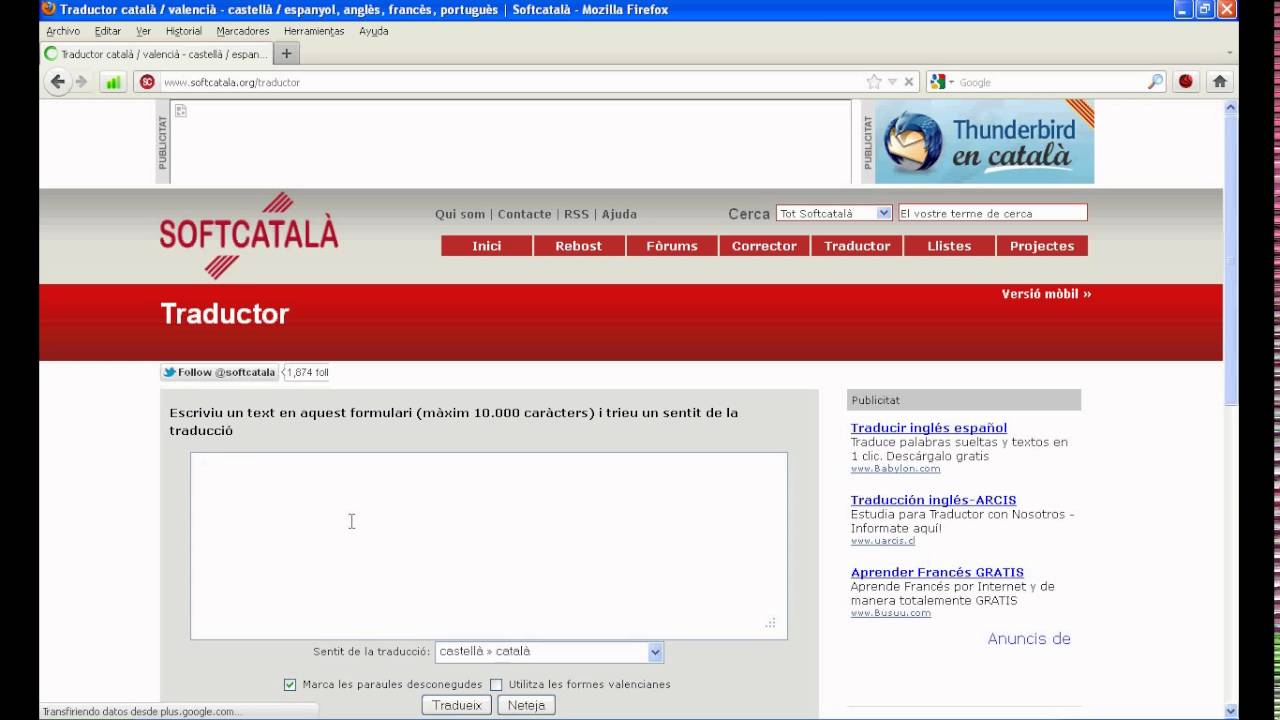This screenshot has width=1280, height=720.
Task: Open 'Aprender Francés GRATIS' ad link
Action: tap(937, 572)
